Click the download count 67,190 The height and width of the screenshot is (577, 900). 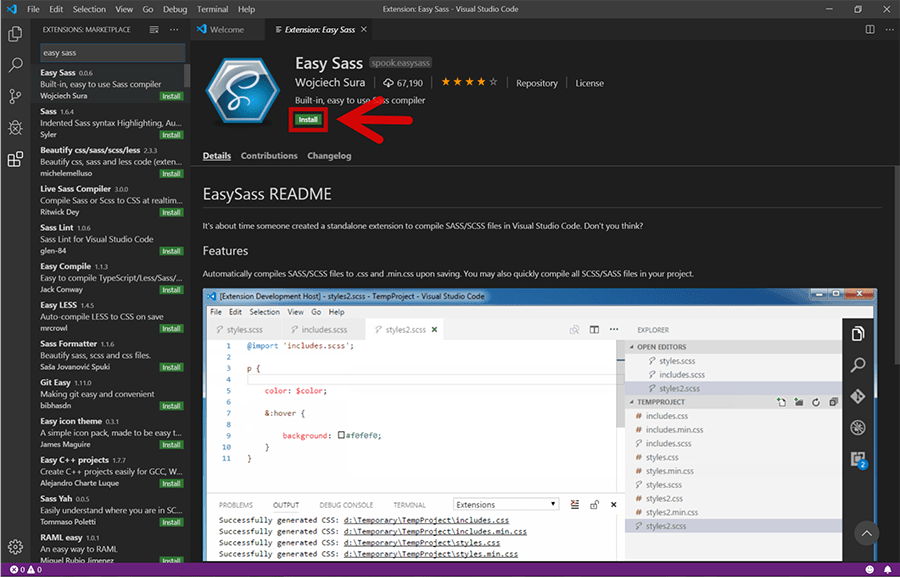click(x=403, y=83)
